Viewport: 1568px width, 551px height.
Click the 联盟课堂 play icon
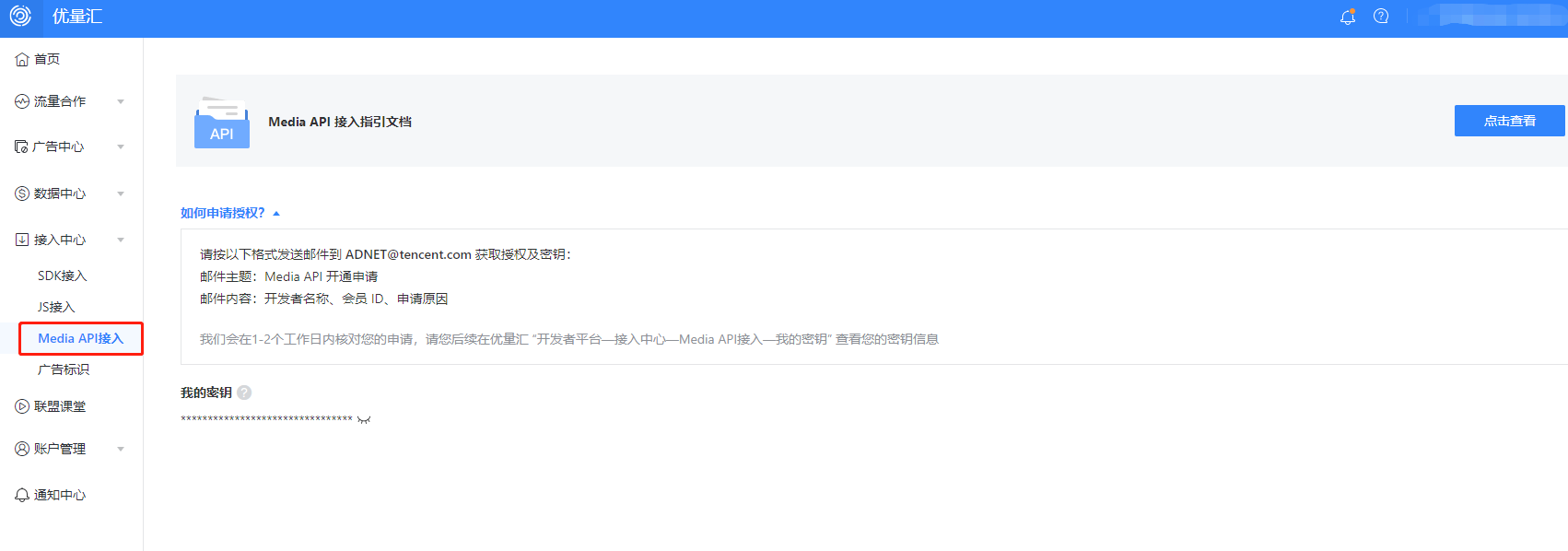[22, 406]
